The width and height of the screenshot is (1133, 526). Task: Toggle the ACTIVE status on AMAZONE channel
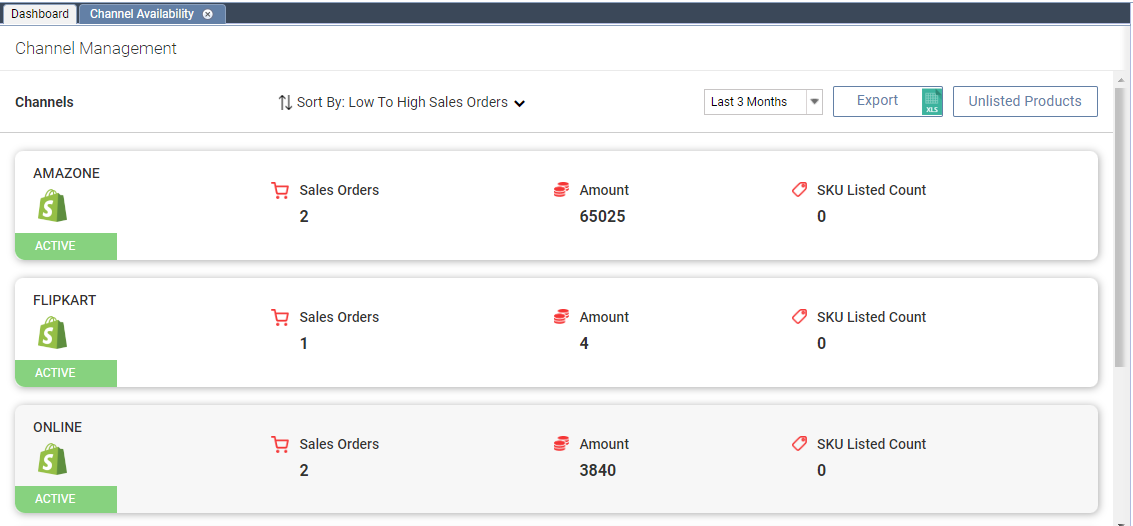pos(66,246)
